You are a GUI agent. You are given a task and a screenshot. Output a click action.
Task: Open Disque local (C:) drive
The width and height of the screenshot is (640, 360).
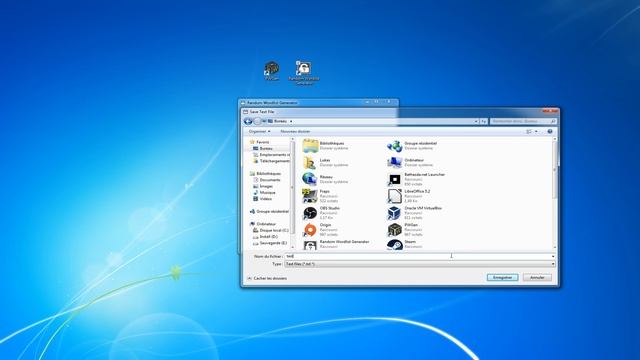271,231
